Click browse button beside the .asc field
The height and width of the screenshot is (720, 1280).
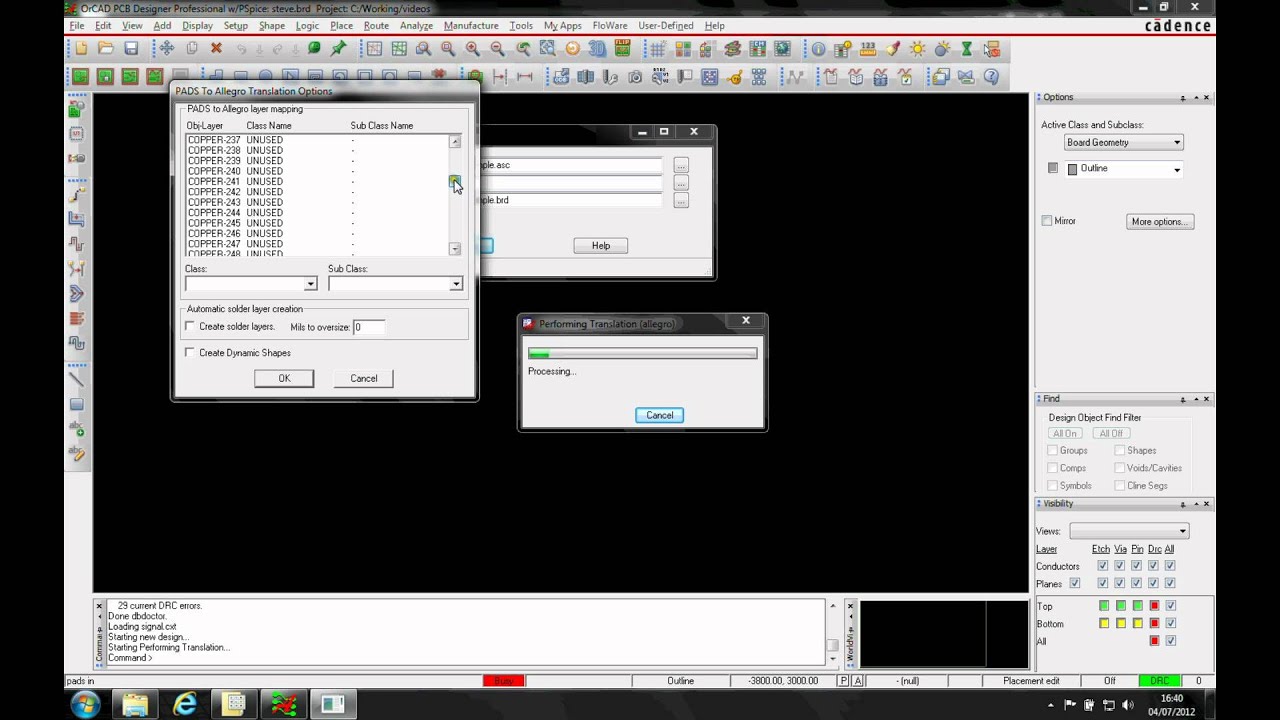(681, 165)
